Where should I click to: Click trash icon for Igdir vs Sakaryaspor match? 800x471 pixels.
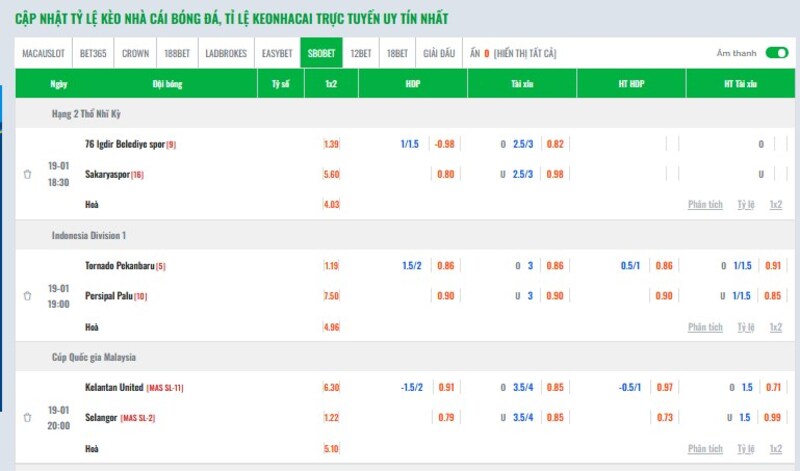pyautogui.click(x=27, y=174)
